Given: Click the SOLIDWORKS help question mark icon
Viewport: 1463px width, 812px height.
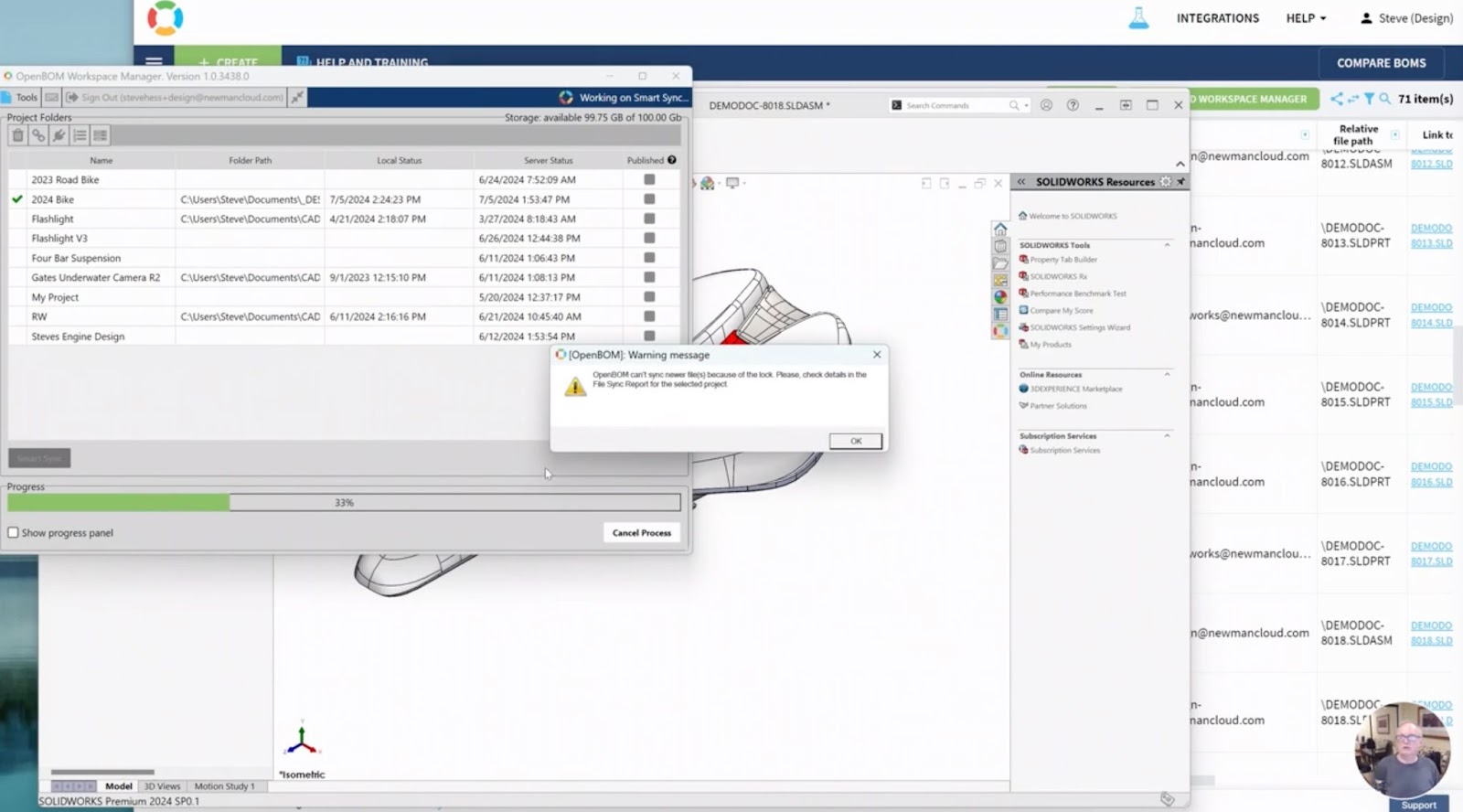Looking at the screenshot, I should (x=1073, y=105).
